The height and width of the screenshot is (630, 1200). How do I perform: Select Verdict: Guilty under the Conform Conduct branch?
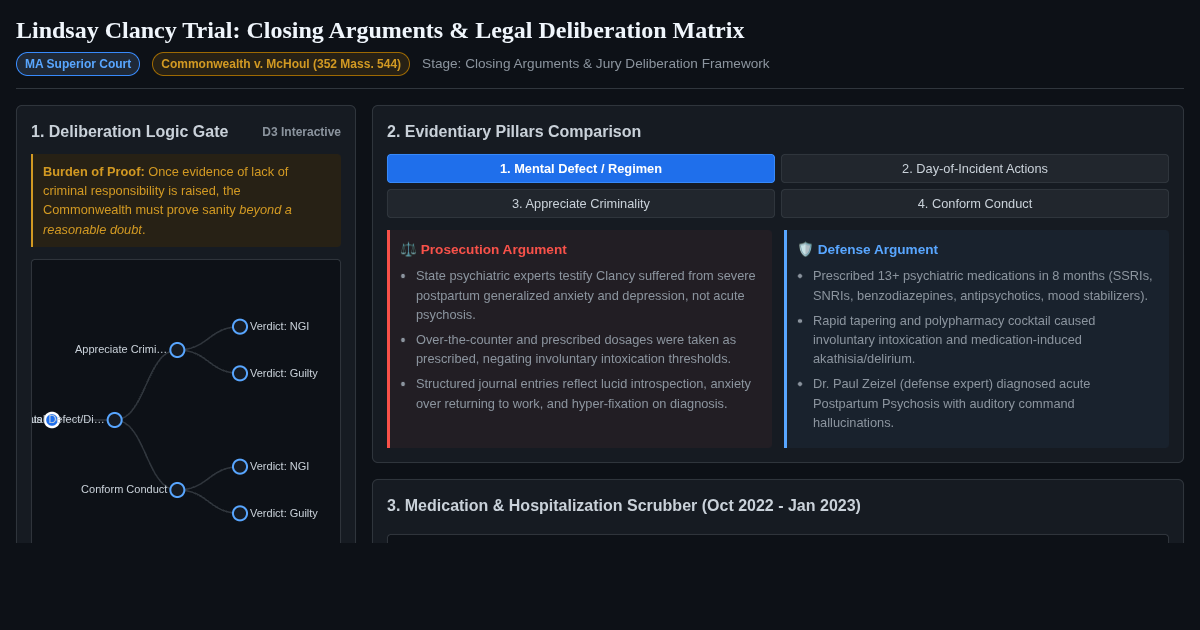(x=240, y=513)
